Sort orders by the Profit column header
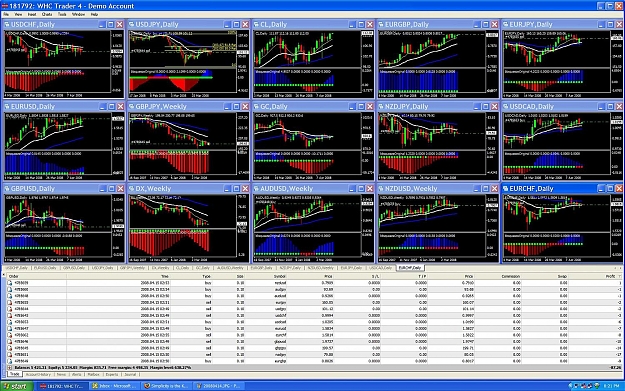Image resolution: width=625 pixels, height=391 pixels. [x=596, y=276]
